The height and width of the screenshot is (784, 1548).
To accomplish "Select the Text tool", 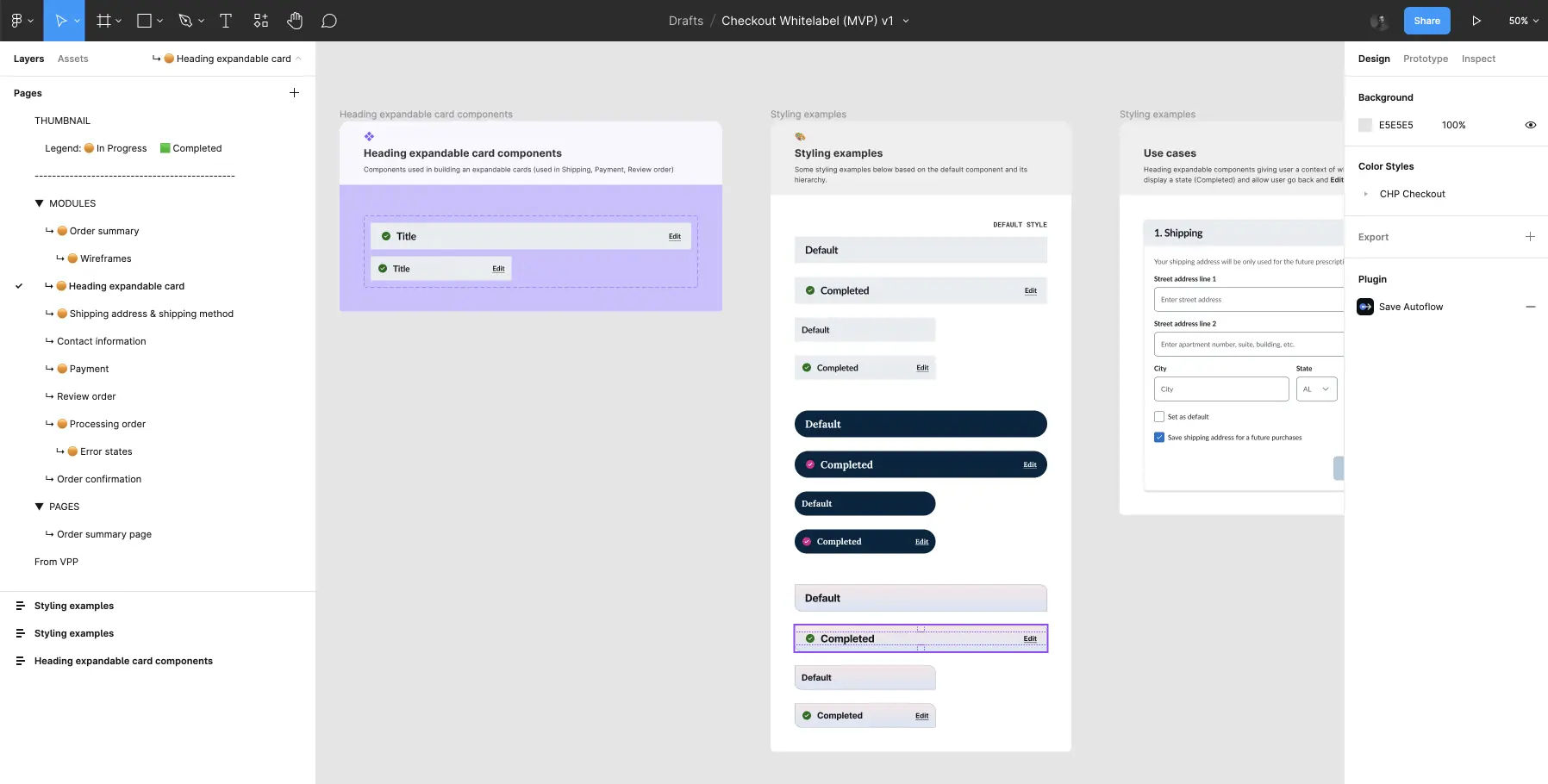I will pyautogui.click(x=225, y=20).
